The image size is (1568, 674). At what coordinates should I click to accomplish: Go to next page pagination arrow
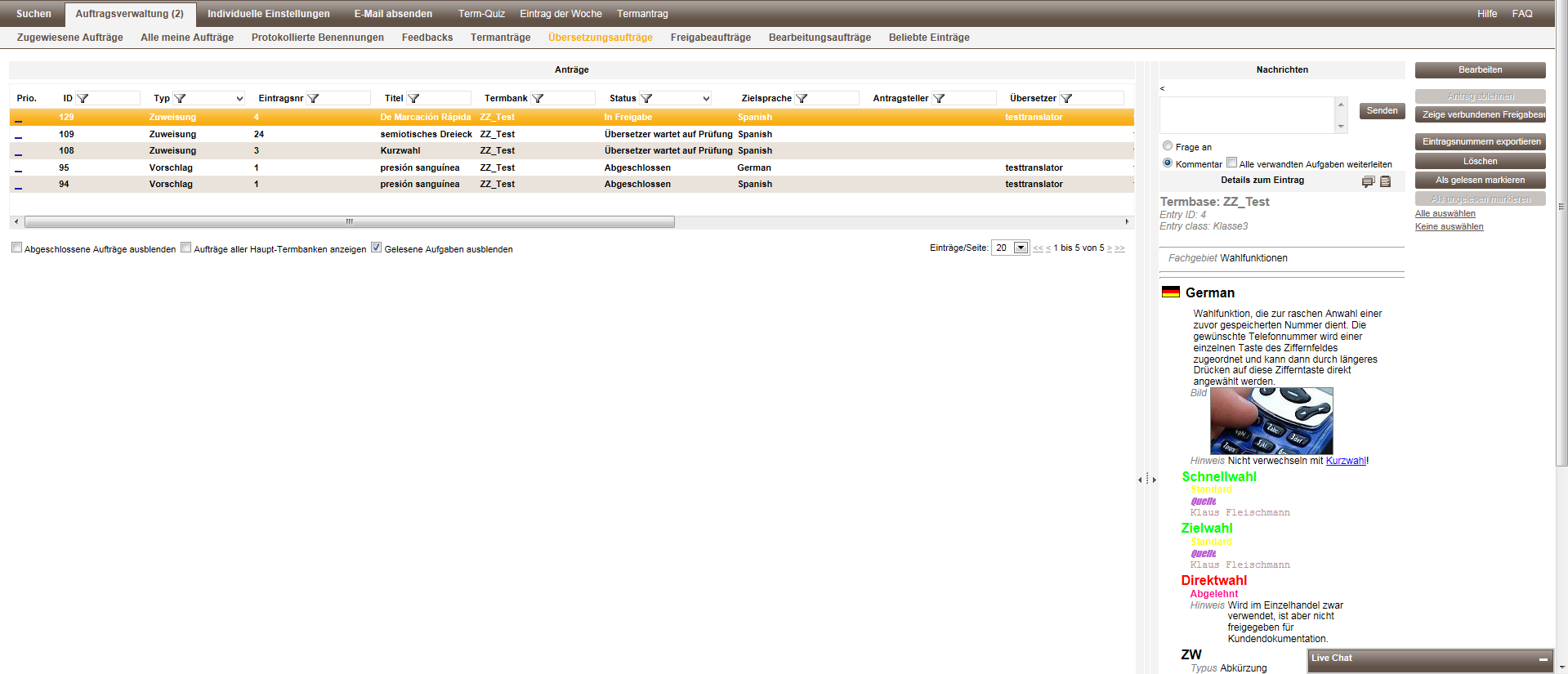(x=1110, y=248)
